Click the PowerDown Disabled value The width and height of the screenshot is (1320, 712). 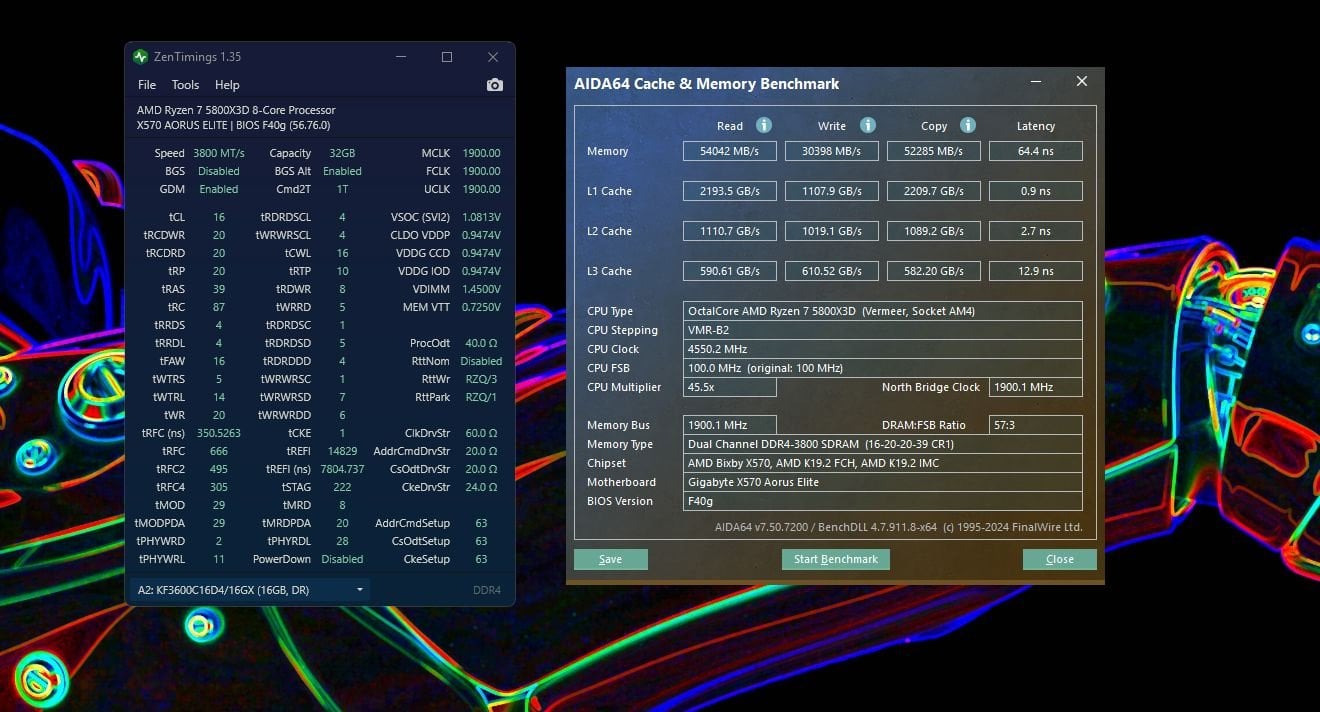tap(342, 559)
